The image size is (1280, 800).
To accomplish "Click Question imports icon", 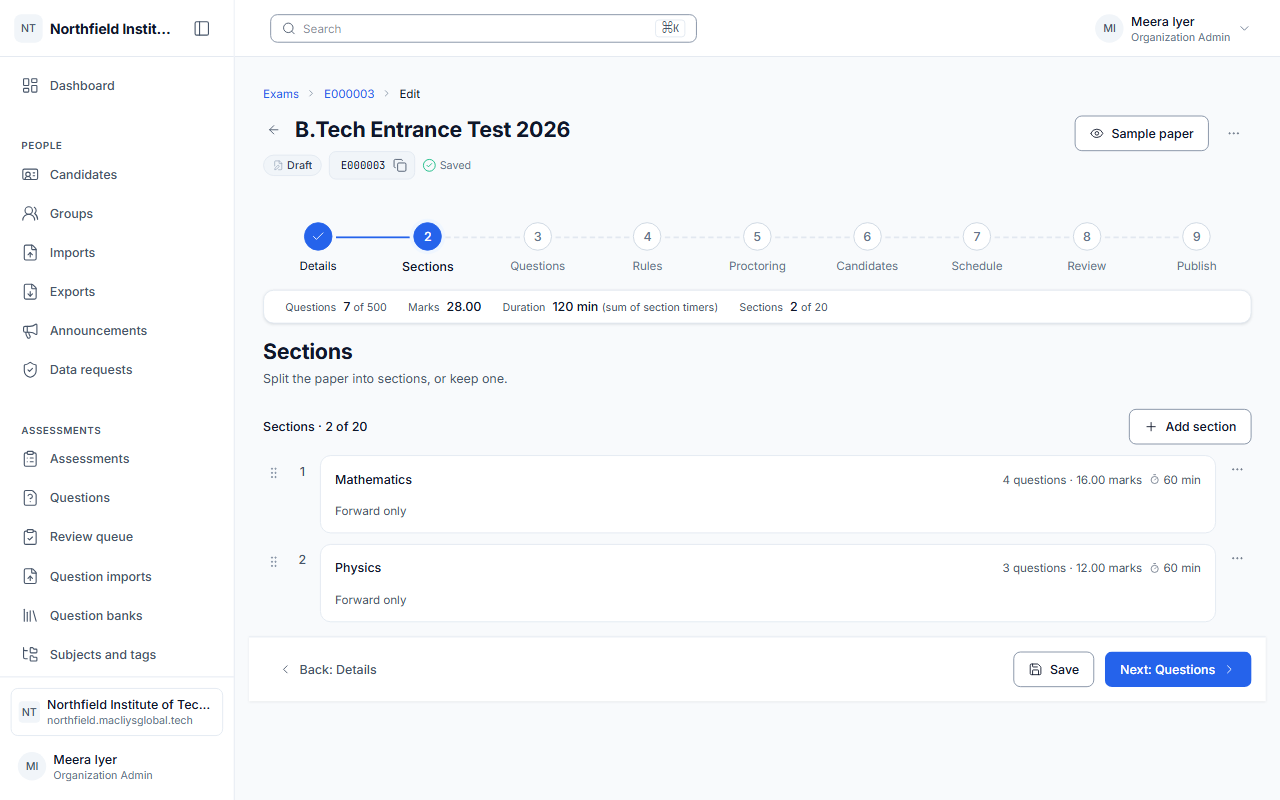I will point(30,577).
